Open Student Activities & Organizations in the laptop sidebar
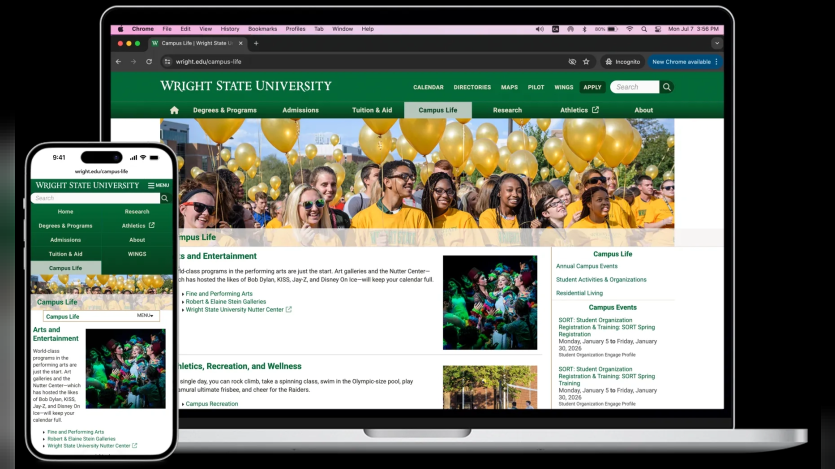835x469 pixels. tap(601, 279)
